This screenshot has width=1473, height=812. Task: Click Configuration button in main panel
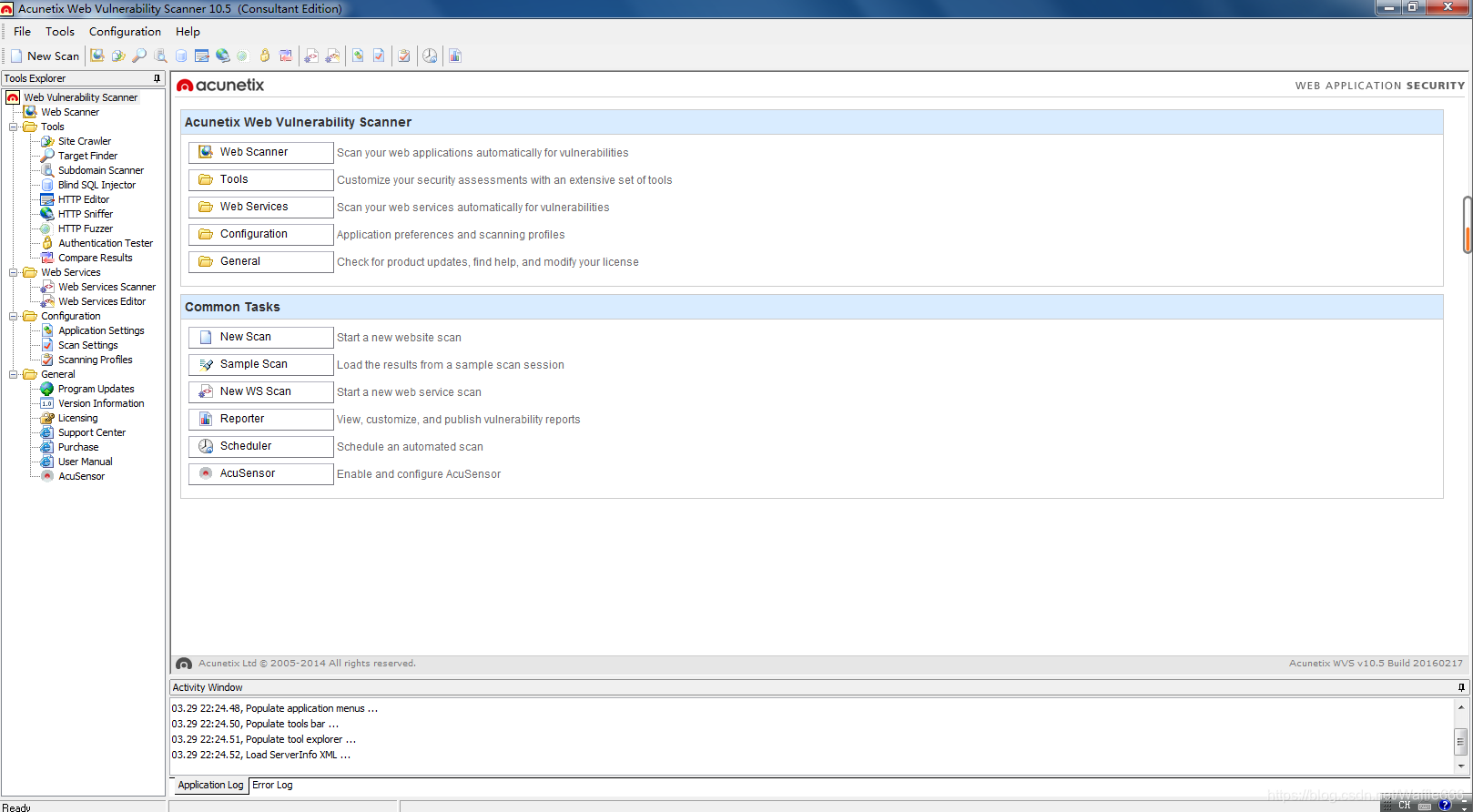click(261, 234)
